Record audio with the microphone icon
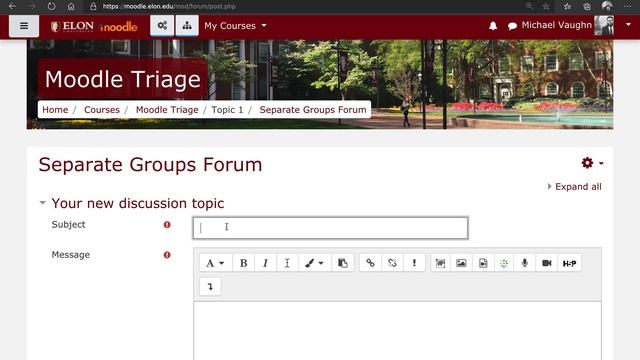This screenshot has height=360, width=640. [x=525, y=263]
